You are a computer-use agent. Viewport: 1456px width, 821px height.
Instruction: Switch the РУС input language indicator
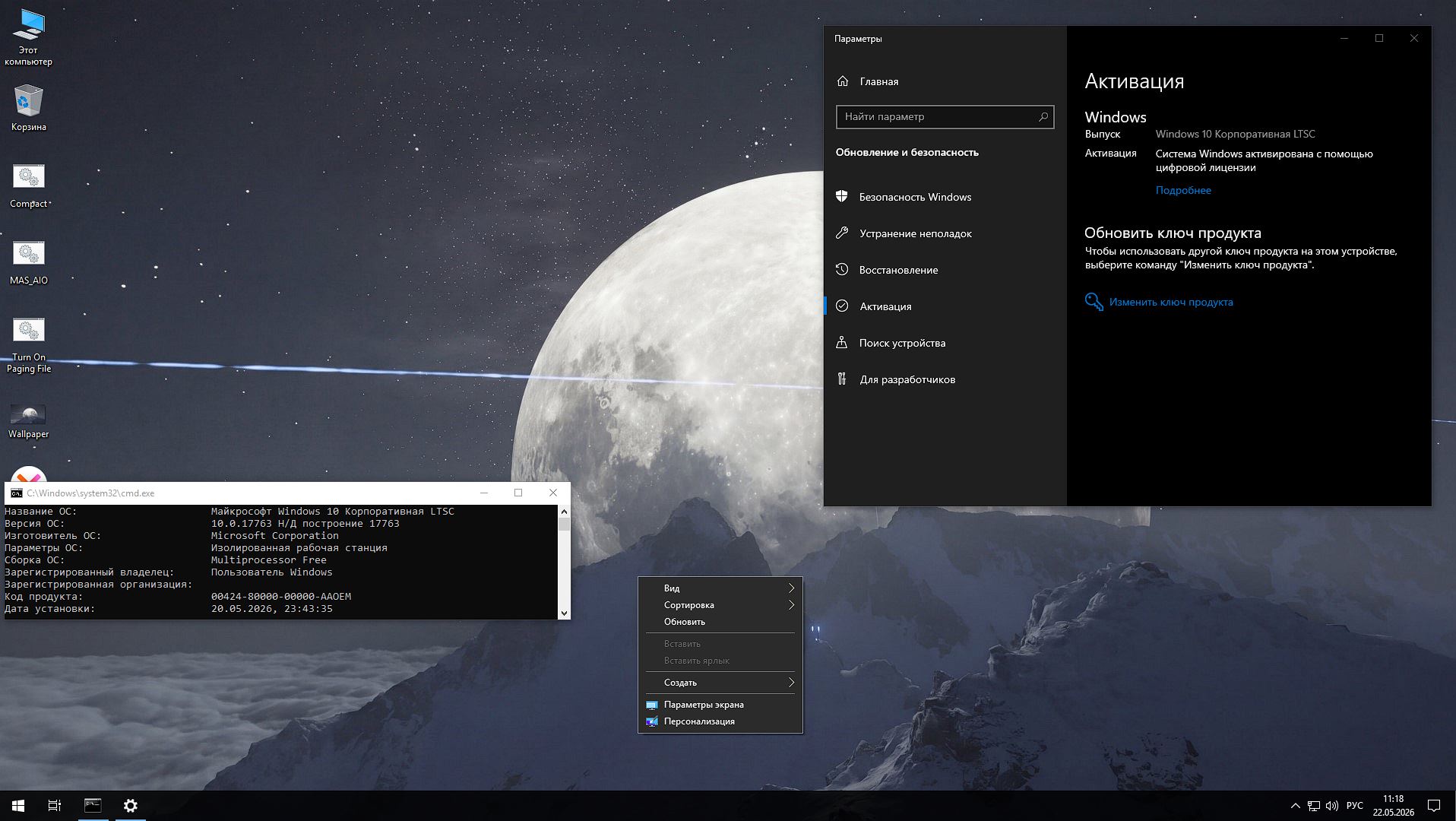click(x=1354, y=806)
